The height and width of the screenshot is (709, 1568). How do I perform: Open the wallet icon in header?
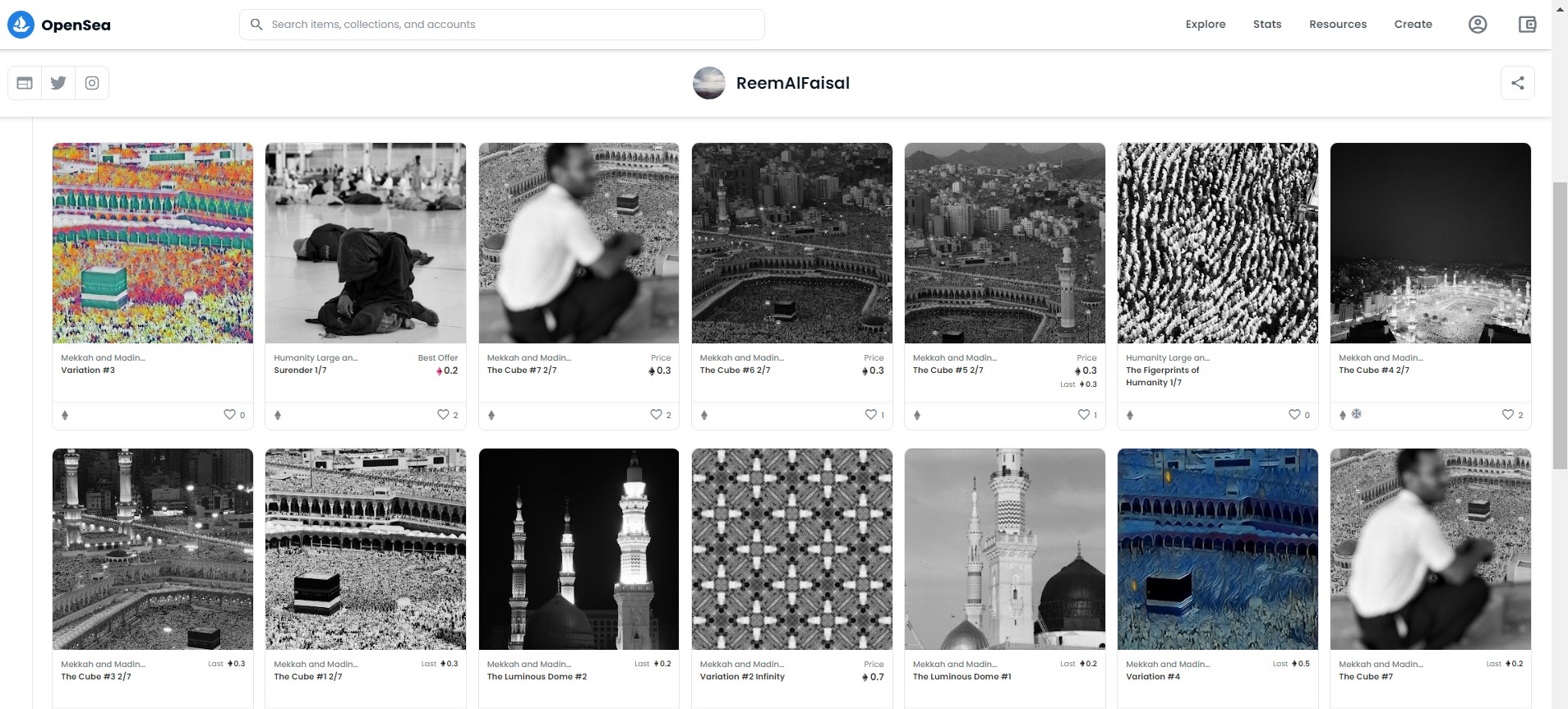[1527, 25]
